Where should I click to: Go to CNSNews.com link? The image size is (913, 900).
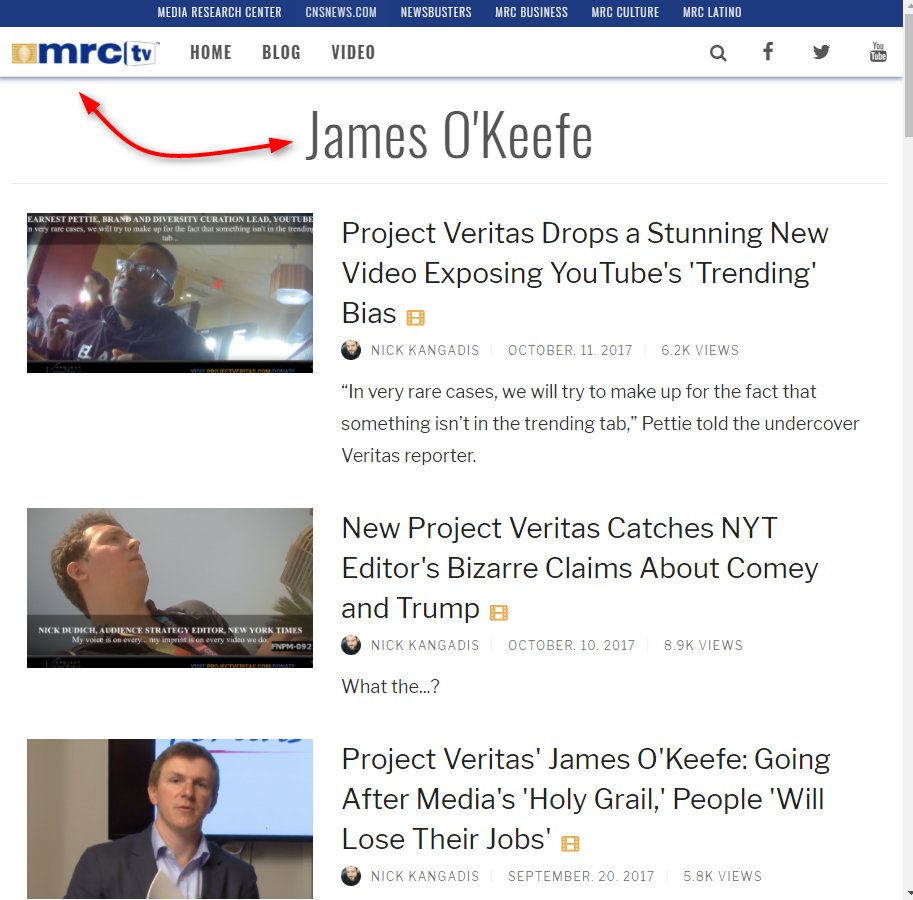coord(341,12)
